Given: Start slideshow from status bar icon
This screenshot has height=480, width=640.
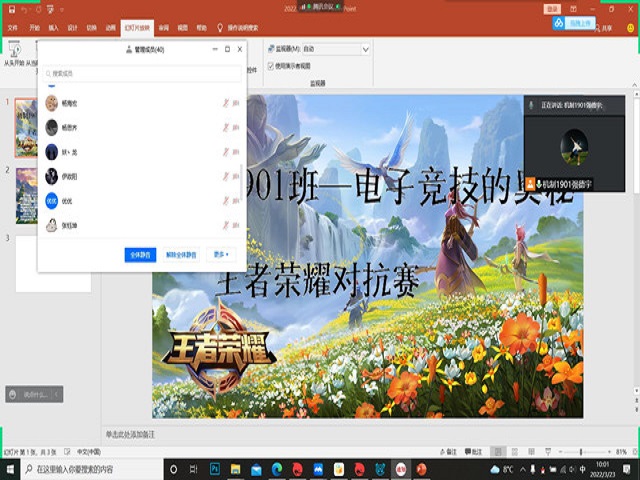Looking at the screenshot, I should pos(548,452).
